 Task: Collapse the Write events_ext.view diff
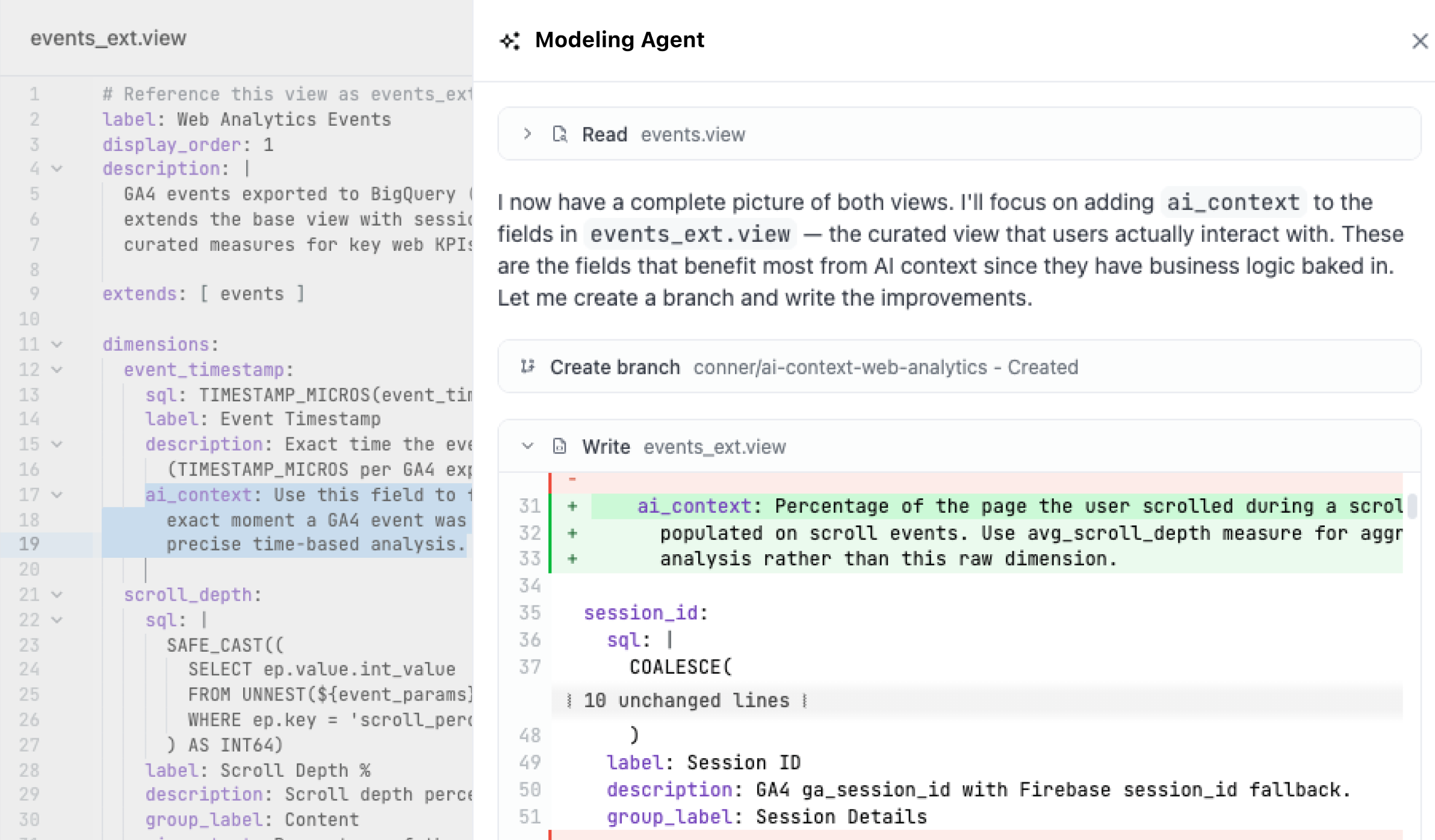527,446
